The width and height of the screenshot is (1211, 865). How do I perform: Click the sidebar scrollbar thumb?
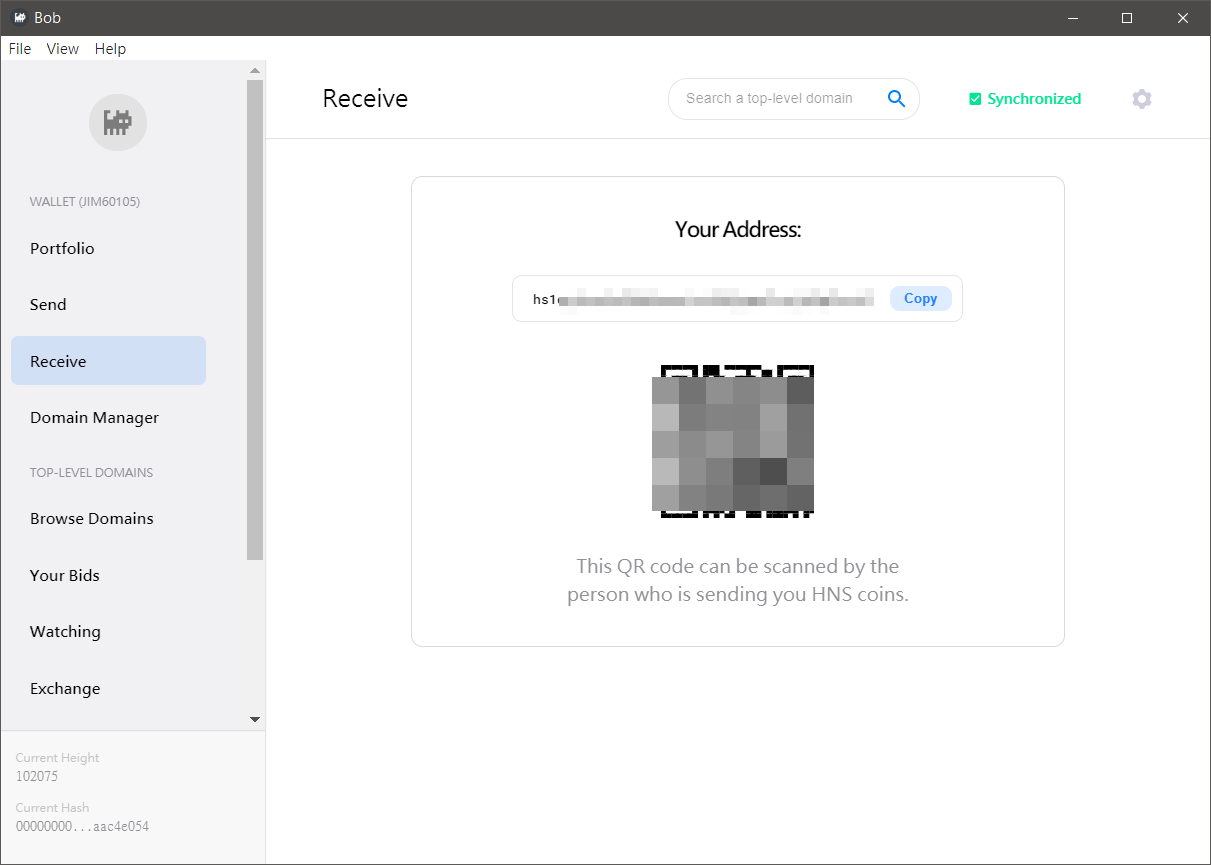point(255,320)
